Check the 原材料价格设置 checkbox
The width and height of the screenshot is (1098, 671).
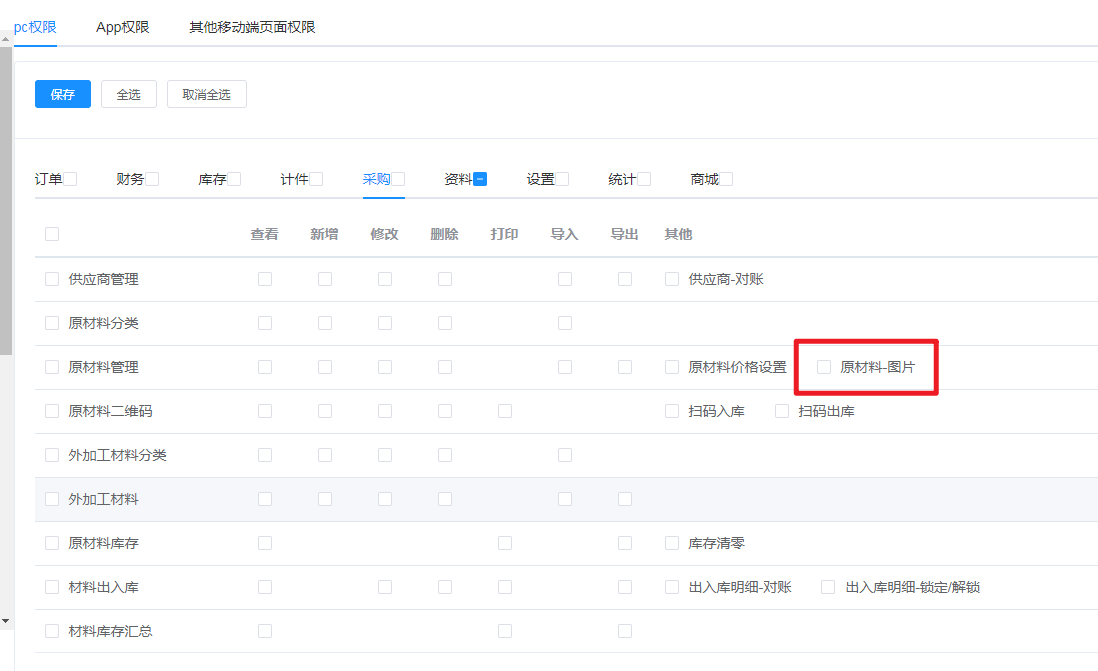[x=672, y=367]
